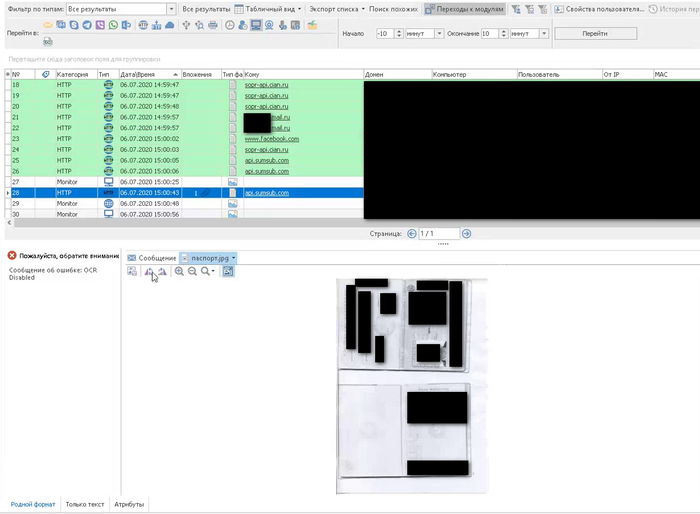Image resolution: width=700 pixels, height=514 pixels.
Task: Rotate image right in viewer toolbar
Action: coord(162,272)
